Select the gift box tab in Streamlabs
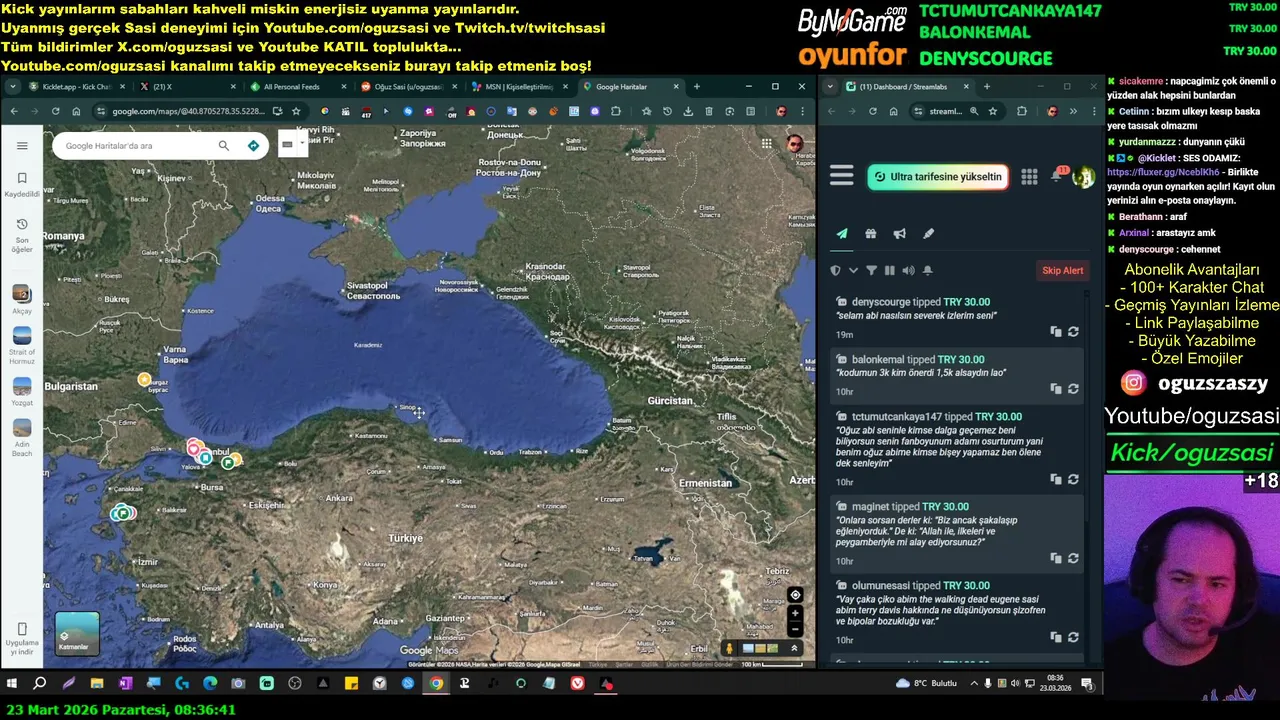This screenshot has width=1280, height=720. pyautogui.click(x=871, y=234)
